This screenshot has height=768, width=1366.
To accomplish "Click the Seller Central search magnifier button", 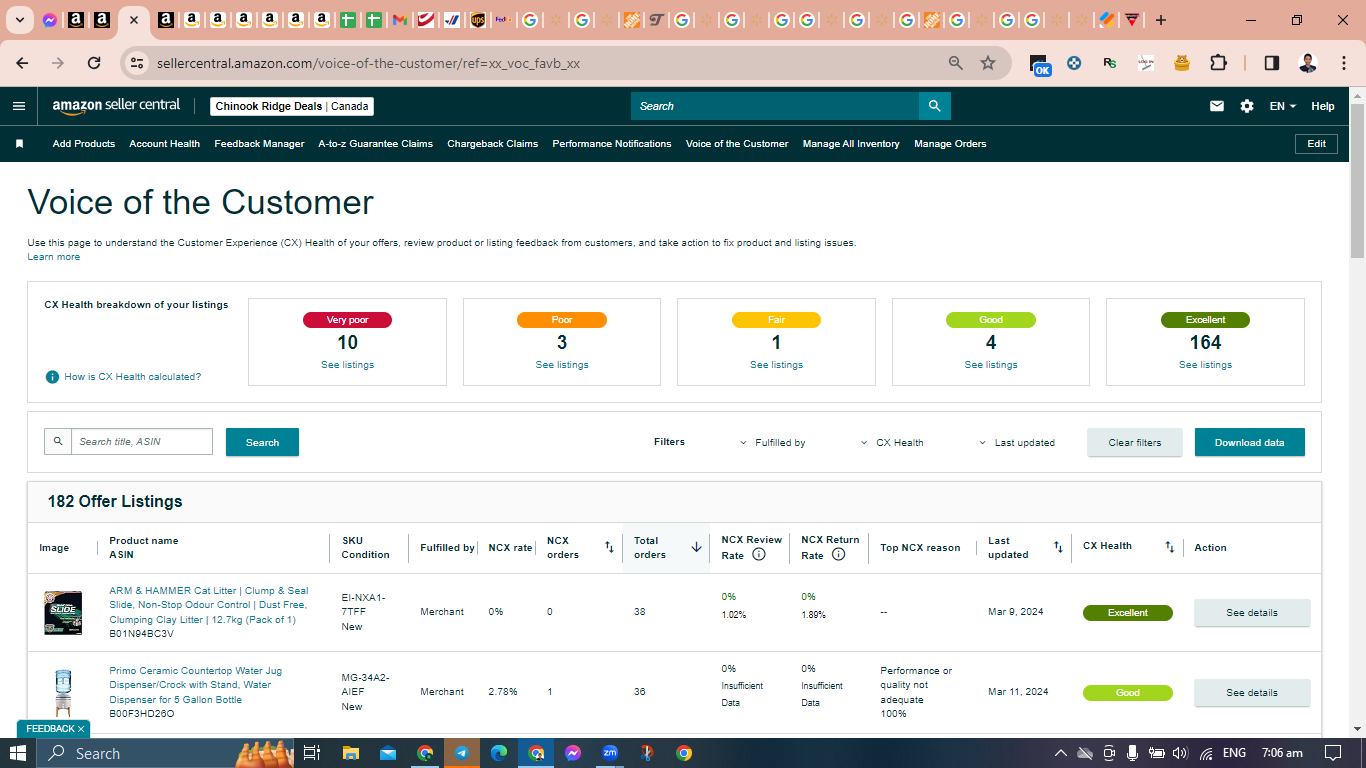I will [934, 106].
